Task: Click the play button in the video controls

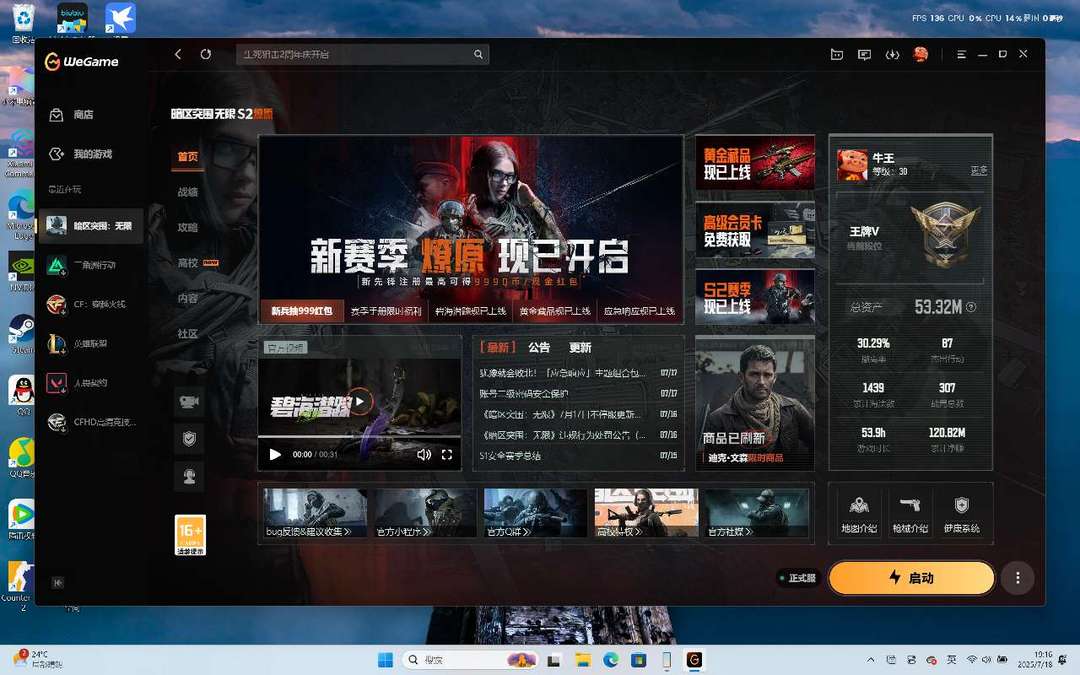Action: 275,455
